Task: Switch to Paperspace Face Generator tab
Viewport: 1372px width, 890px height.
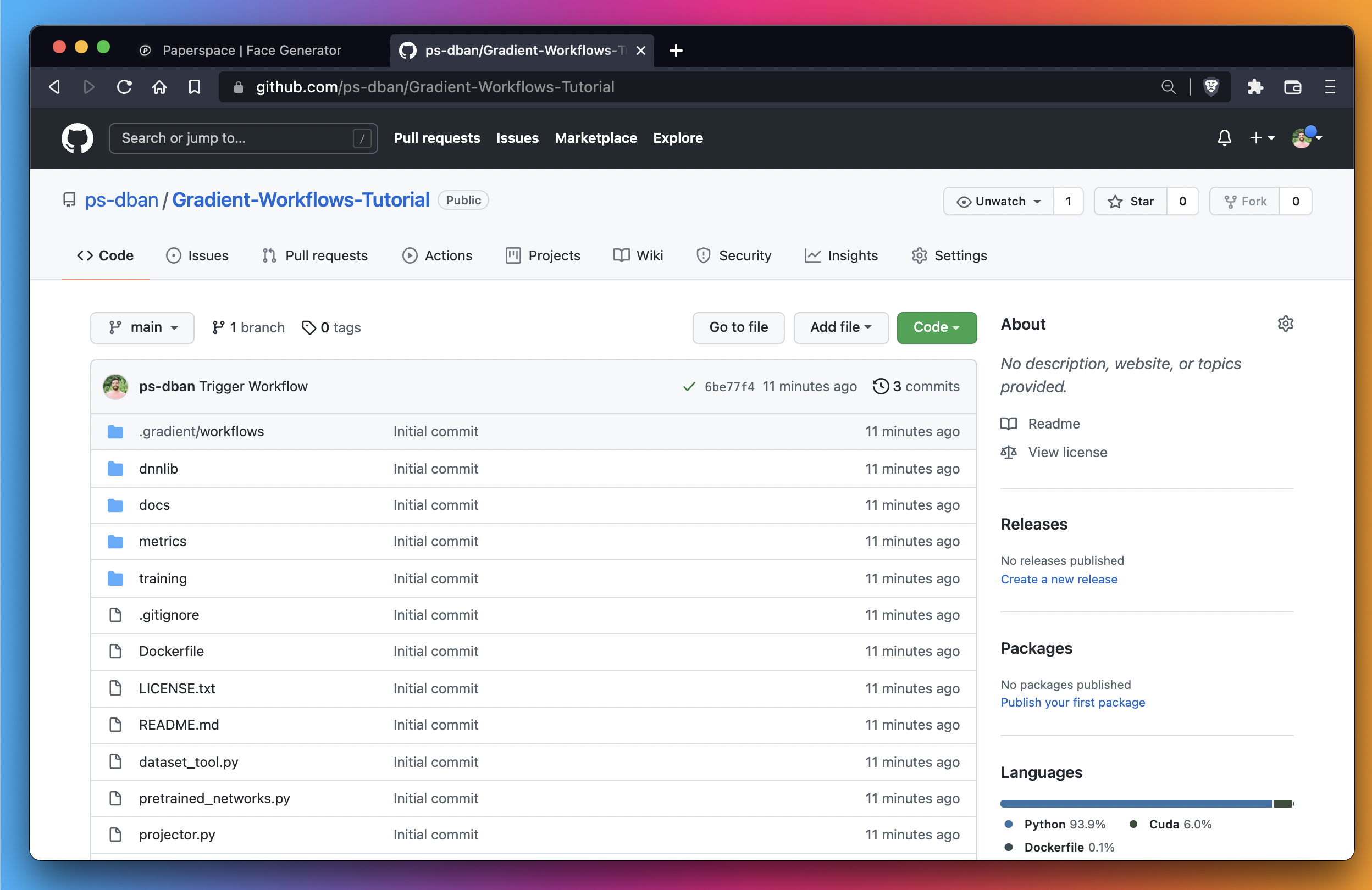Action: [252, 51]
